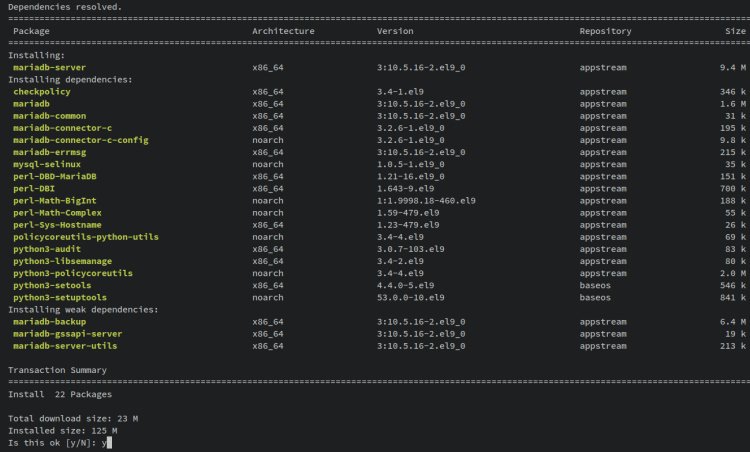The image size is (750, 452).
Task: Click the Repository column header
Action: click(605, 31)
